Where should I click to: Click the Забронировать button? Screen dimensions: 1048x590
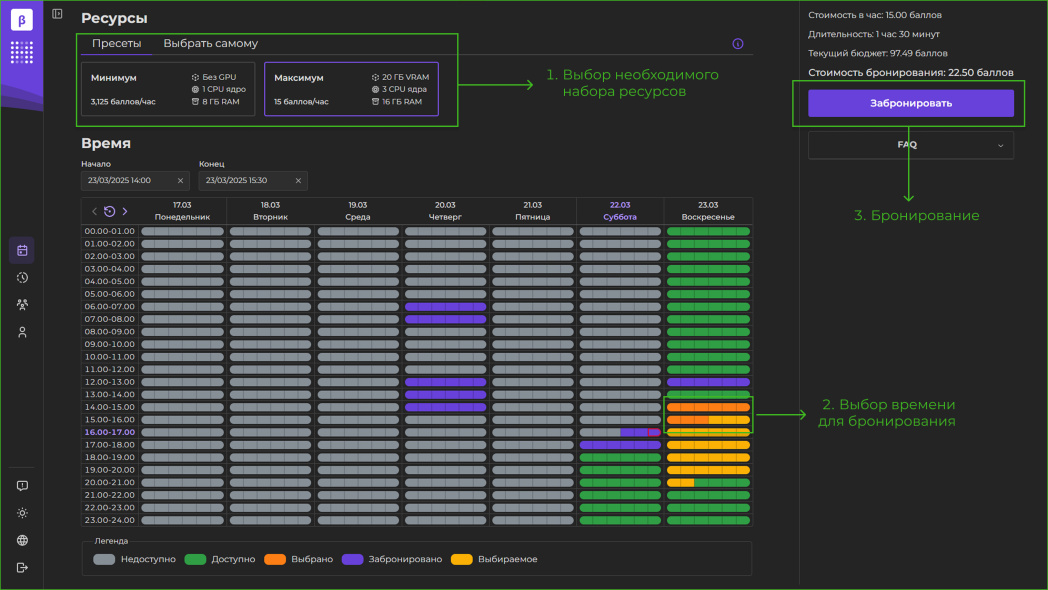point(910,103)
